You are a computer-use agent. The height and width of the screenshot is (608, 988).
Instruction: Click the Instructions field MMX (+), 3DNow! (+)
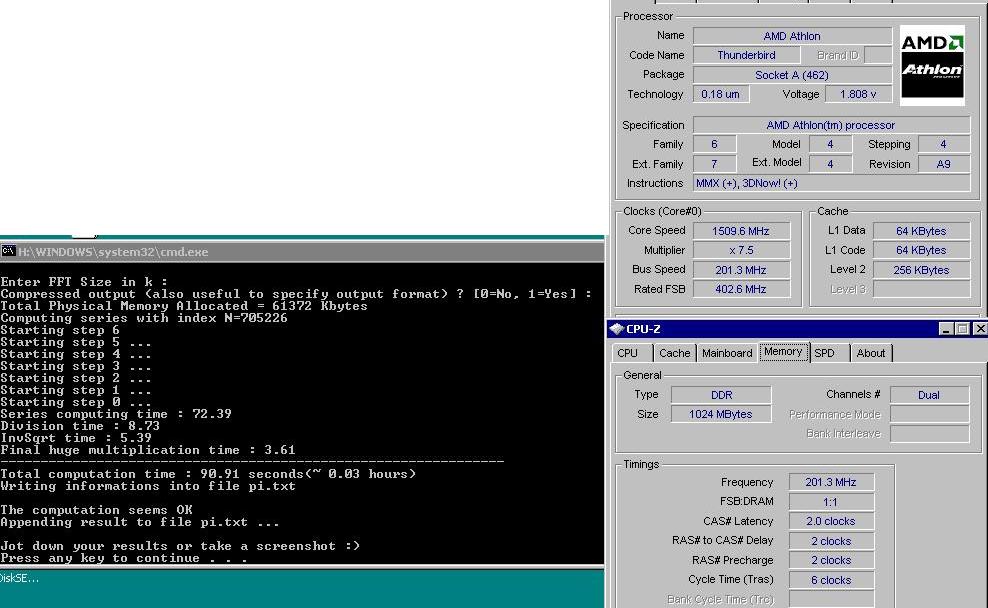pyautogui.click(x=831, y=183)
